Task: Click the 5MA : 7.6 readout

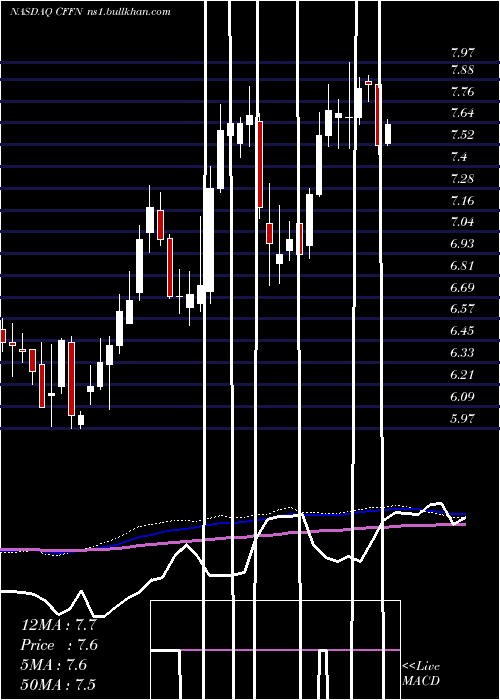Action: [x=54, y=665]
